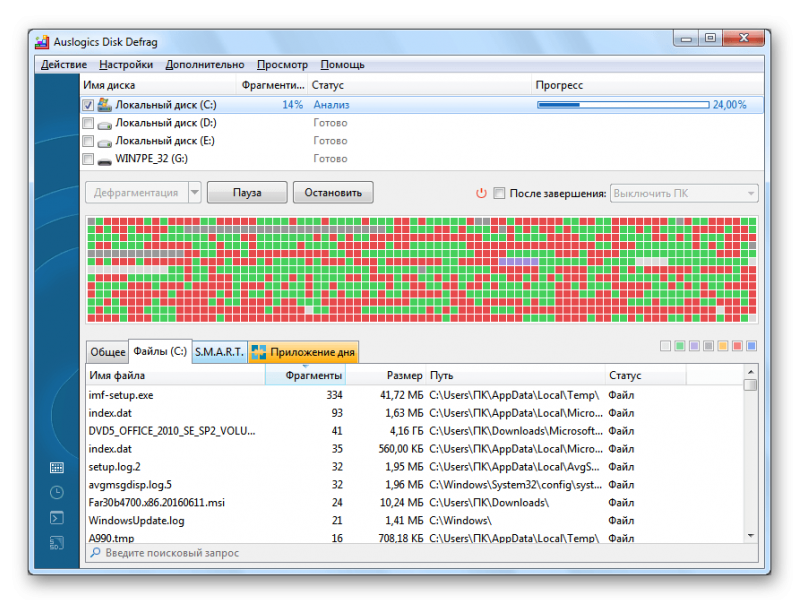Click the WIN7PE_32 (G:) drive icon

[105, 160]
